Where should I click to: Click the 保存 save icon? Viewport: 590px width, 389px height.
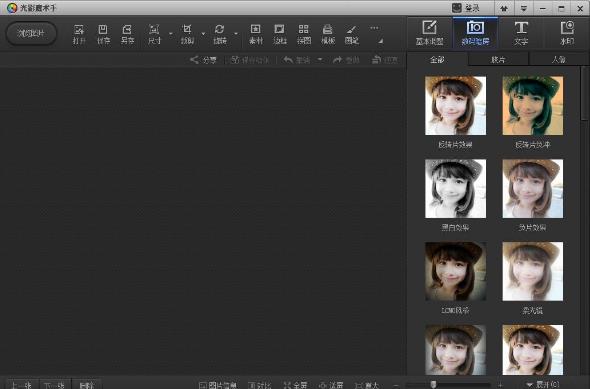103,34
